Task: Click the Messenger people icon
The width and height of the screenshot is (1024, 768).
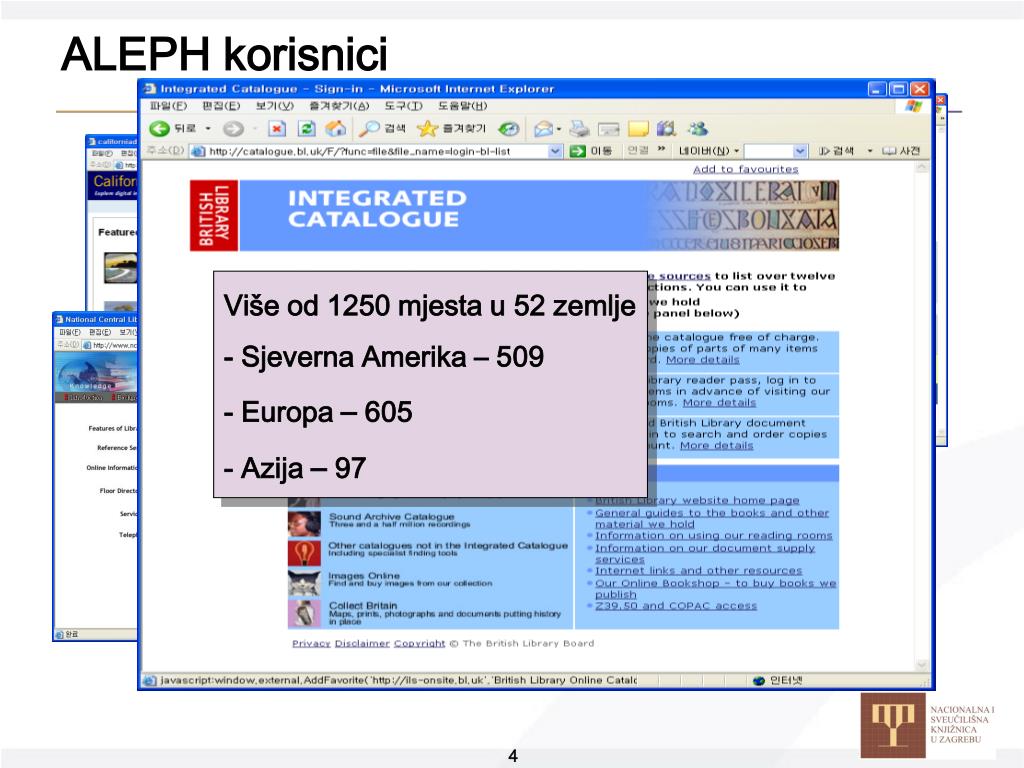Action: (698, 129)
